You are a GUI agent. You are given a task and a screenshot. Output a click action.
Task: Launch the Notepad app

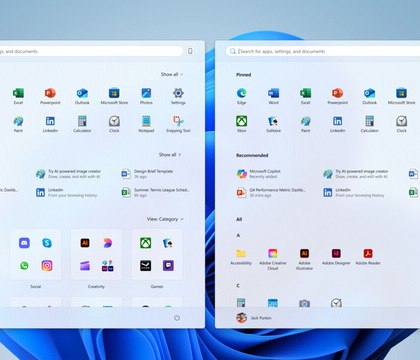(146, 124)
